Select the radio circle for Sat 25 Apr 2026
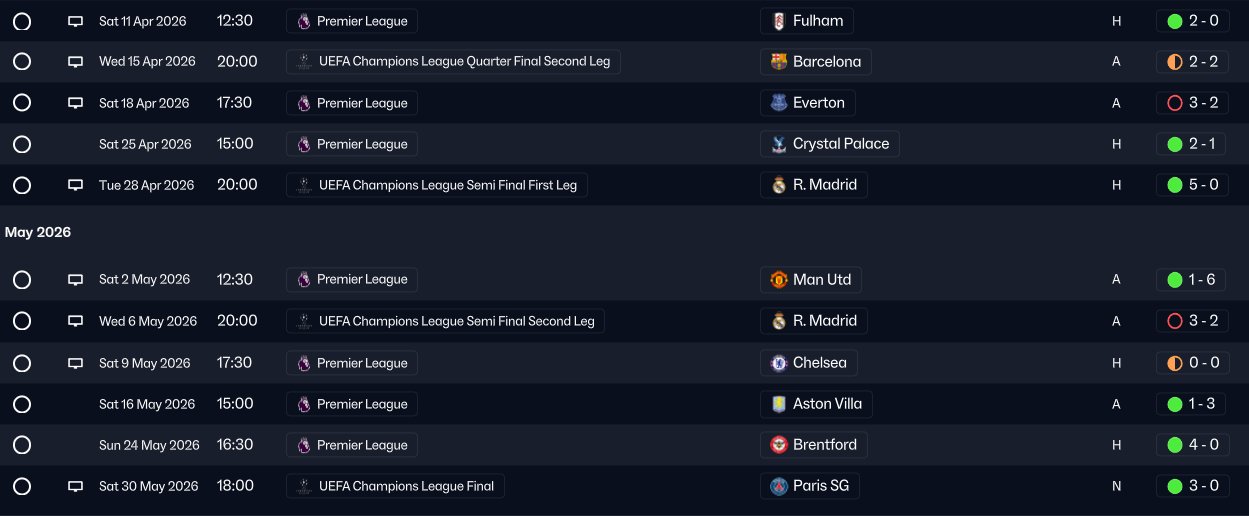 [22, 144]
